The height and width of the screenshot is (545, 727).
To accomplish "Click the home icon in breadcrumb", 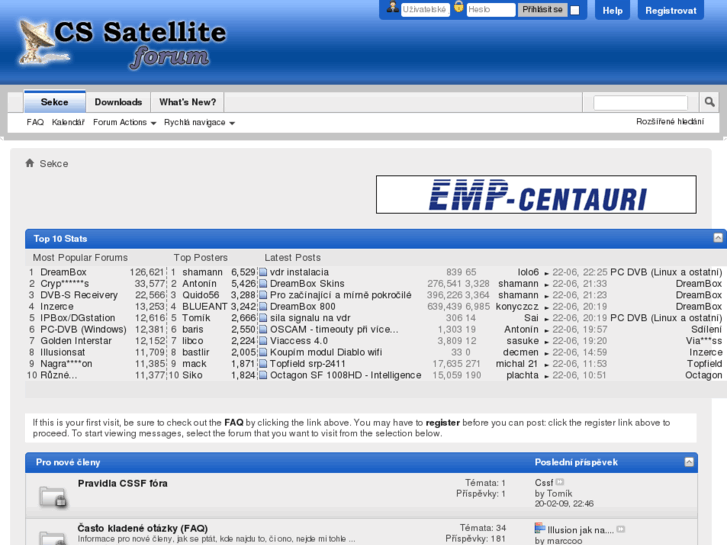I will click(30, 163).
